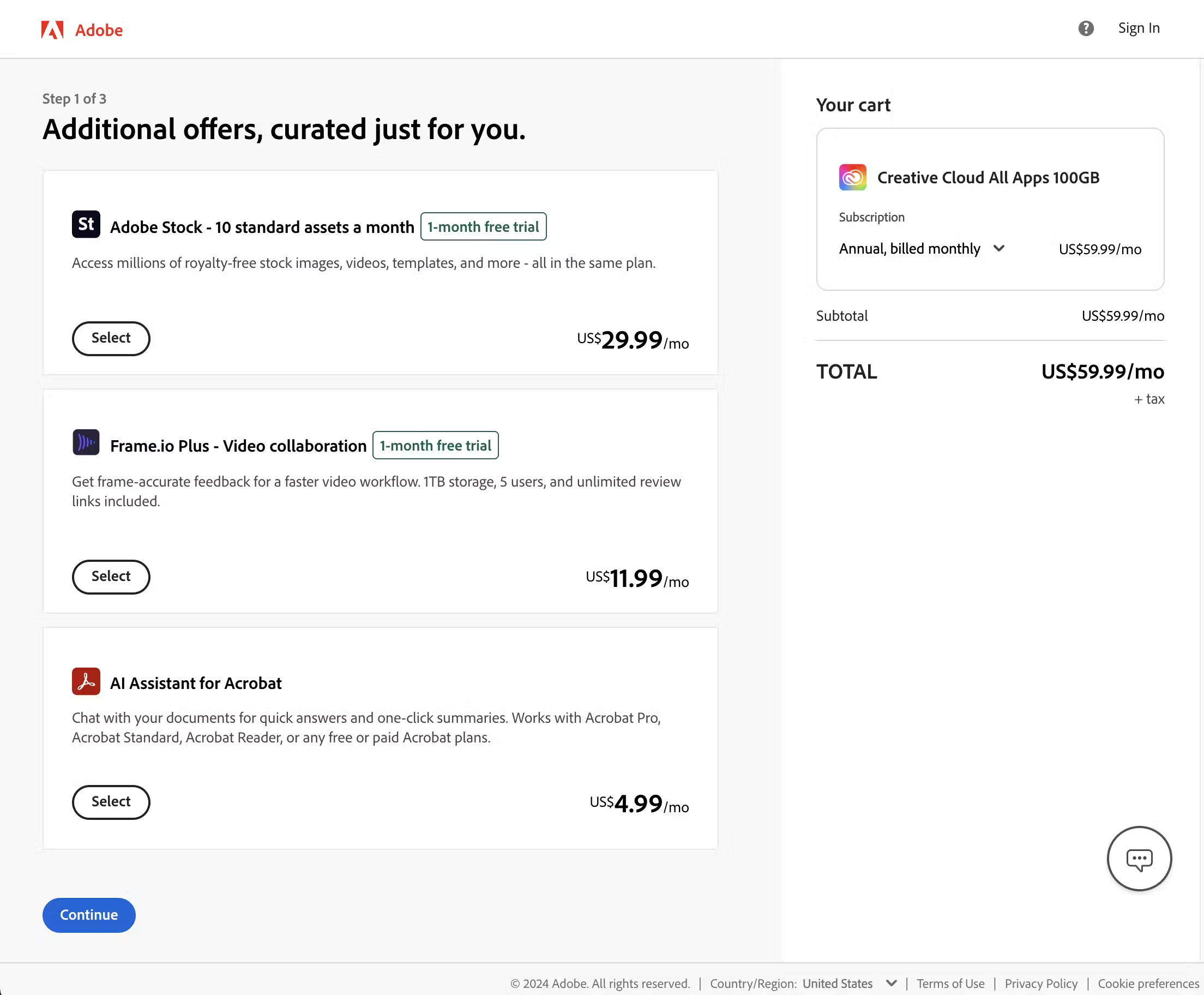
Task: Select the Adobe Stock offer
Action: tap(111, 338)
